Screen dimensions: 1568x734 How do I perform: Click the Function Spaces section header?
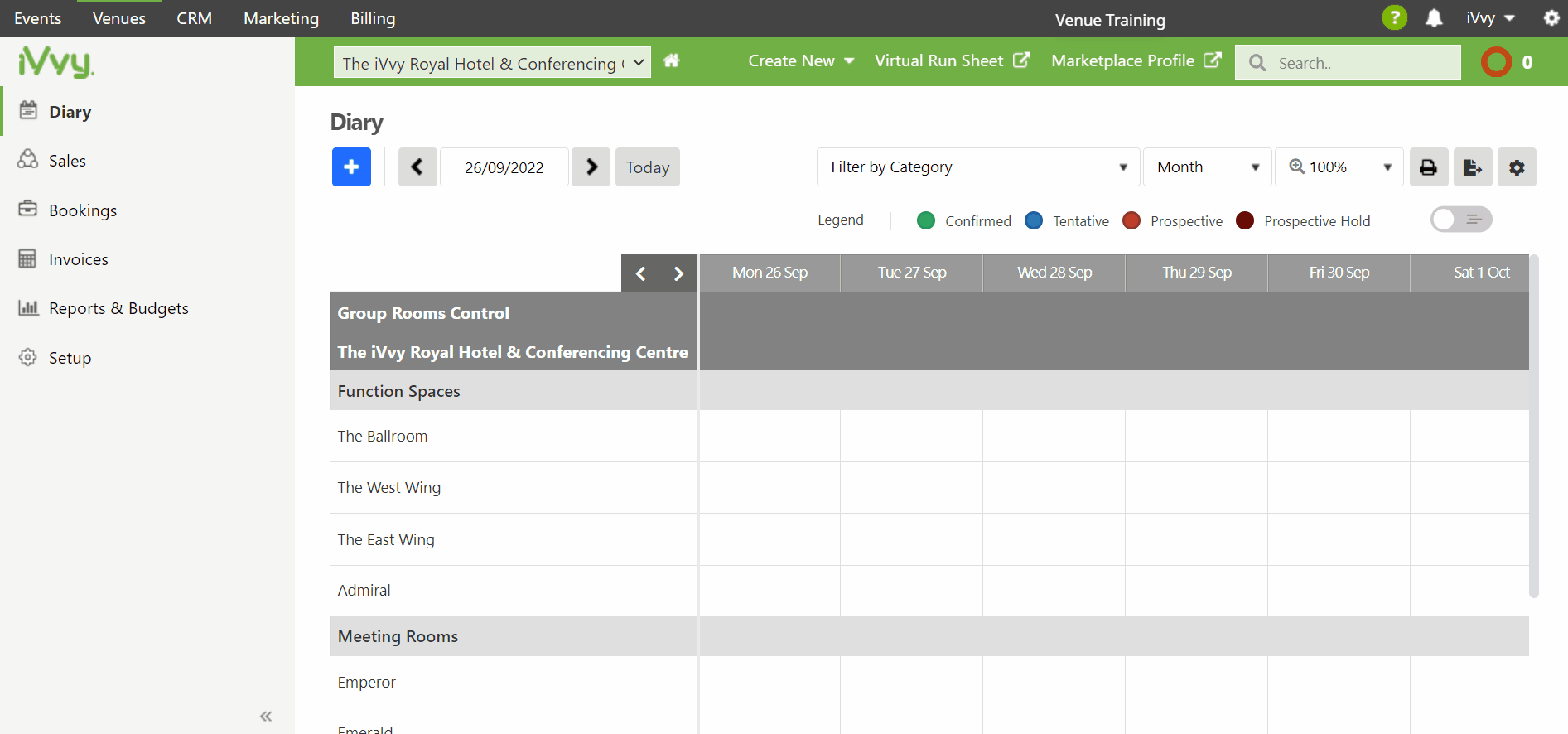pos(514,390)
